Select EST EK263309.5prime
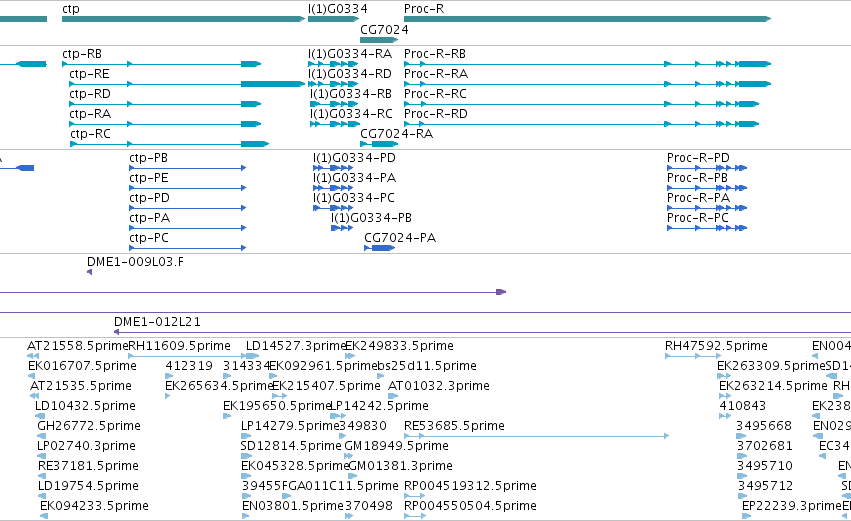This screenshot has width=851, height=521. (x=723, y=377)
